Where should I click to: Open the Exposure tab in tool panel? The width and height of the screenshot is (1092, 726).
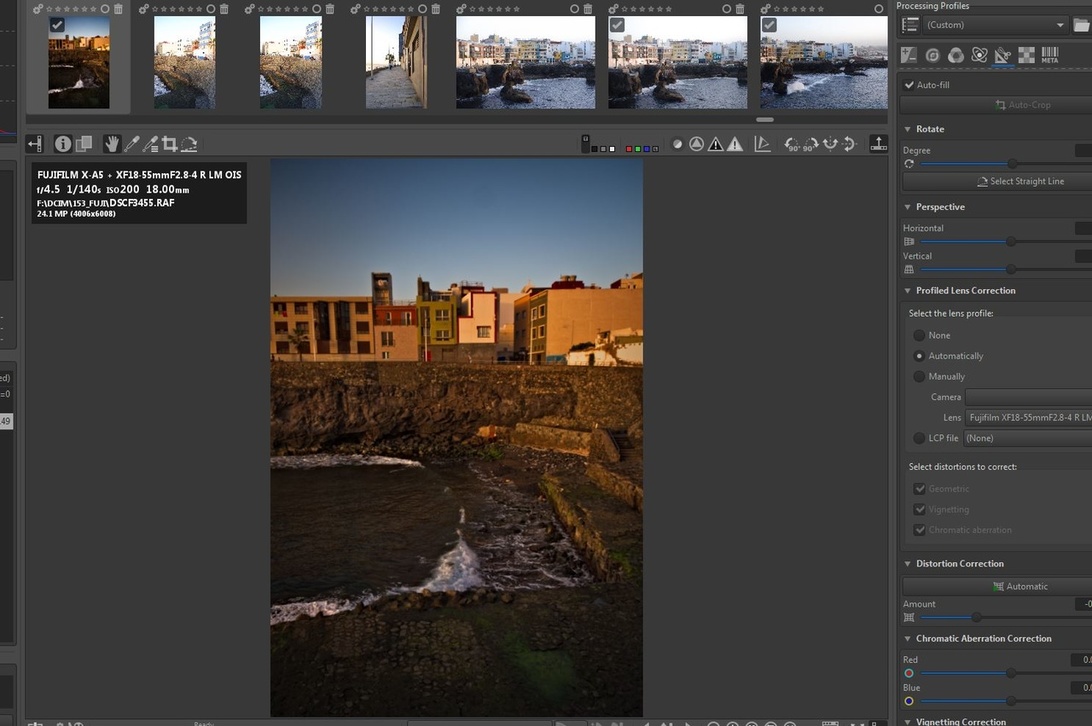click(x=909, y=55)
